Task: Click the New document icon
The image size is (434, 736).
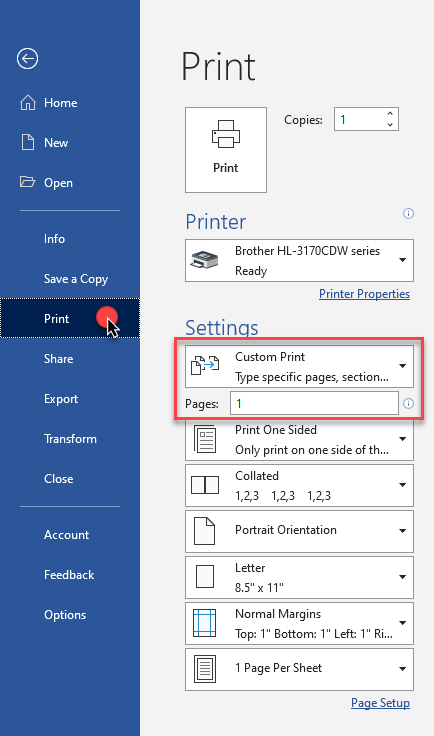Action: point(28,142)
